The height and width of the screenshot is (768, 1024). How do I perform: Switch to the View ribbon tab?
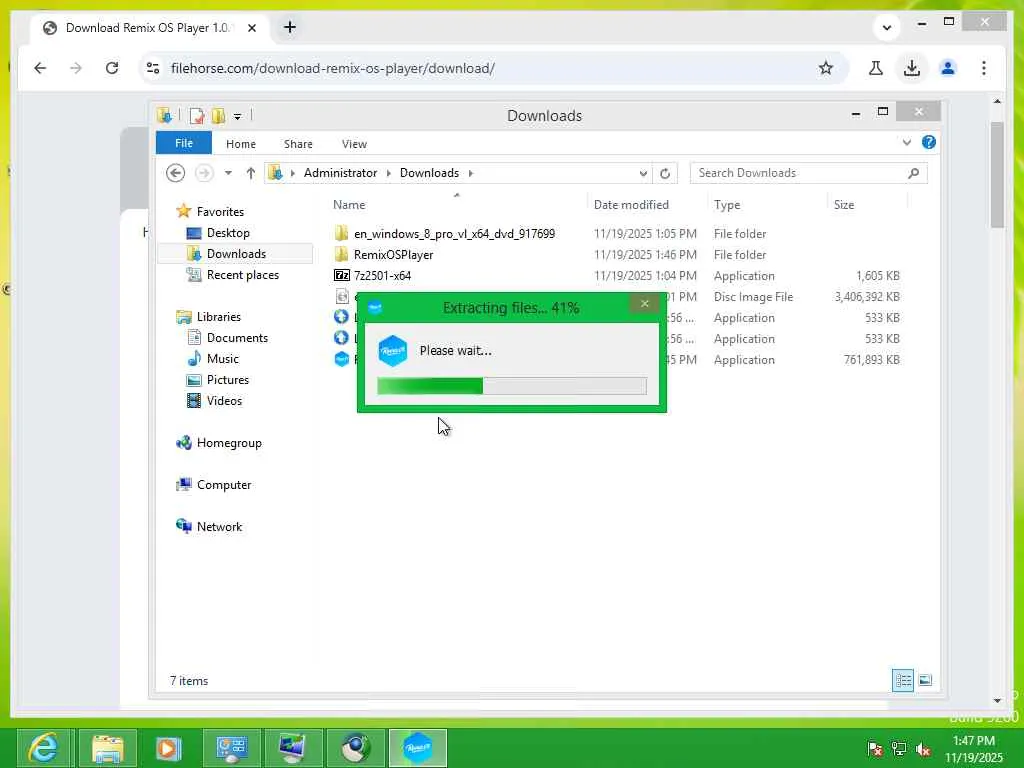point(354,144)
